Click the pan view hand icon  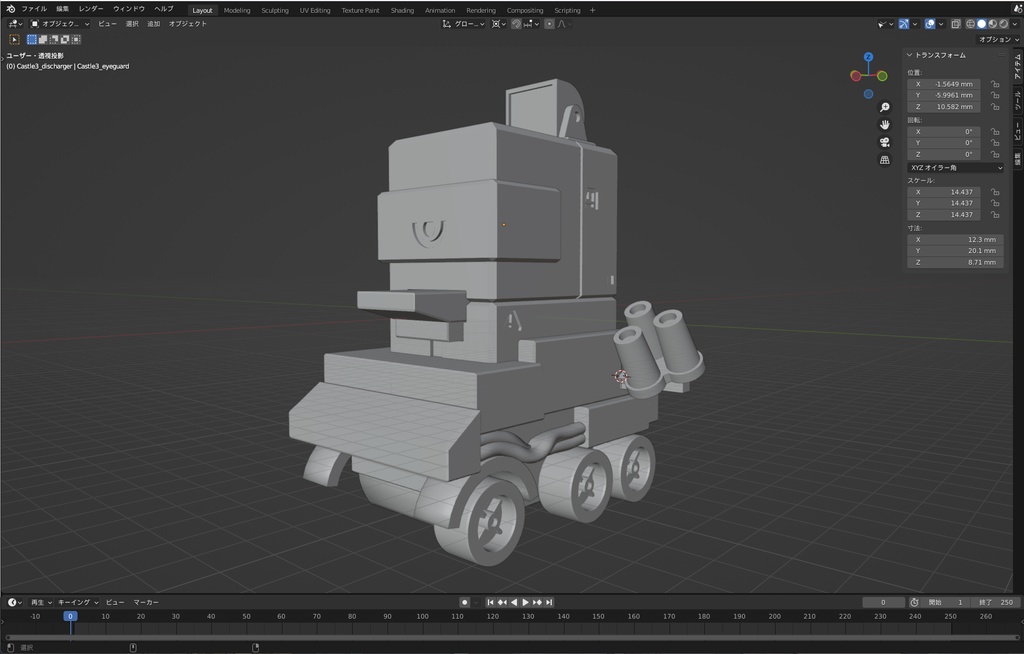(885, 125)
